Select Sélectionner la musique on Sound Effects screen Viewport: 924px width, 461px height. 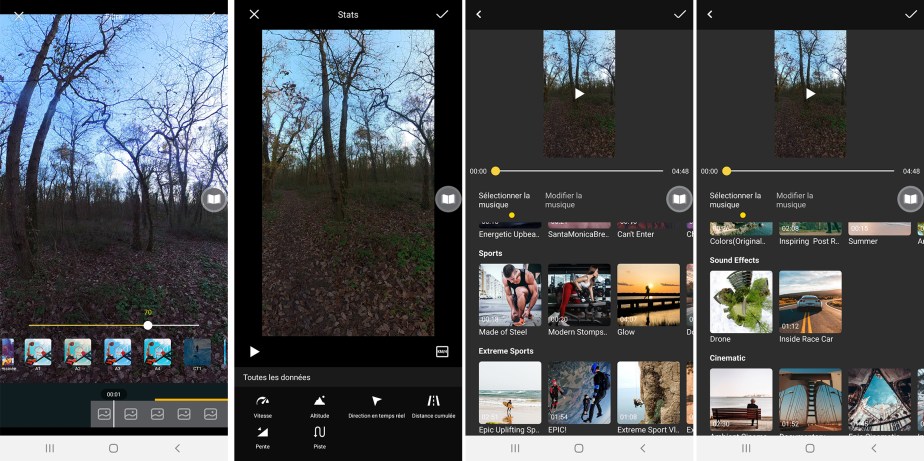point(735,200)
